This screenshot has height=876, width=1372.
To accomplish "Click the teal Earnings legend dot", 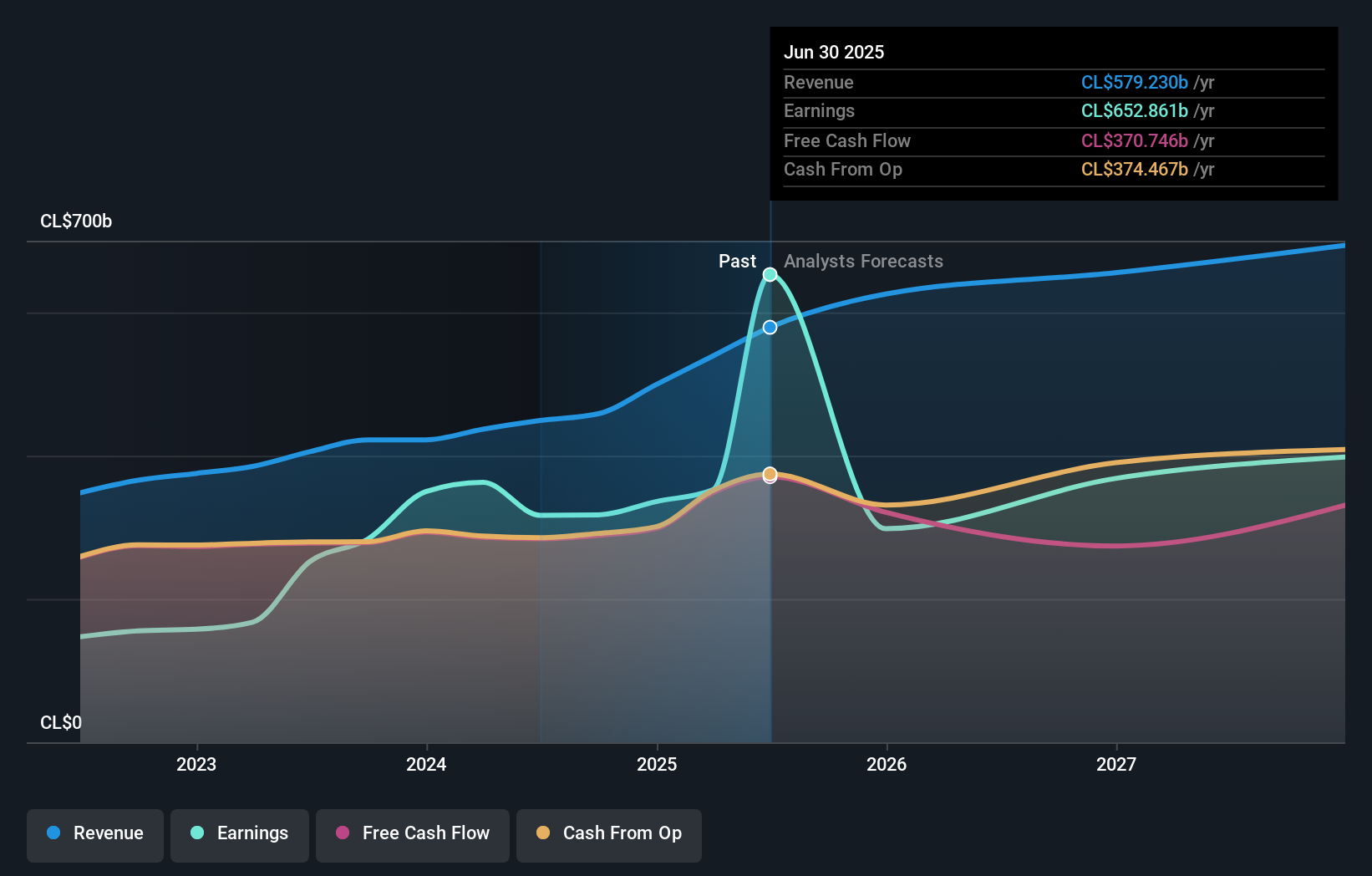I will point(197,833).
